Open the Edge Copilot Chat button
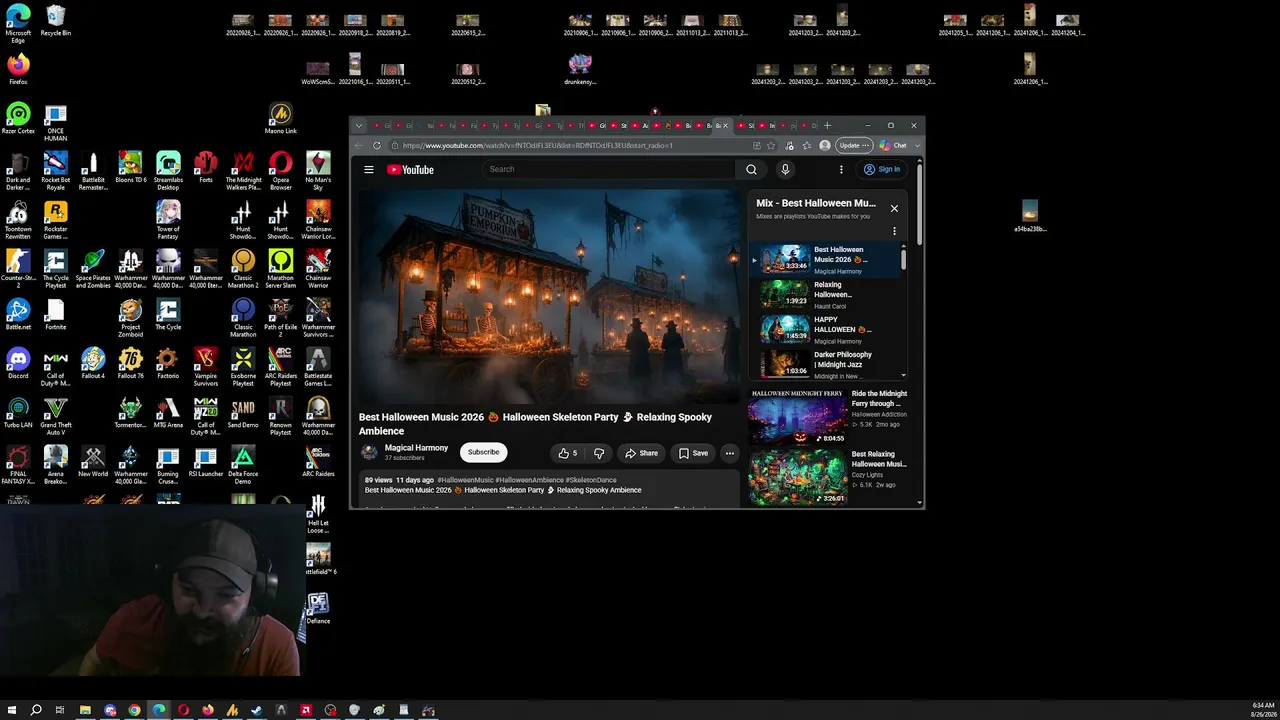The width and height of the screenshot is (1280, 720). tap(893, 146)
